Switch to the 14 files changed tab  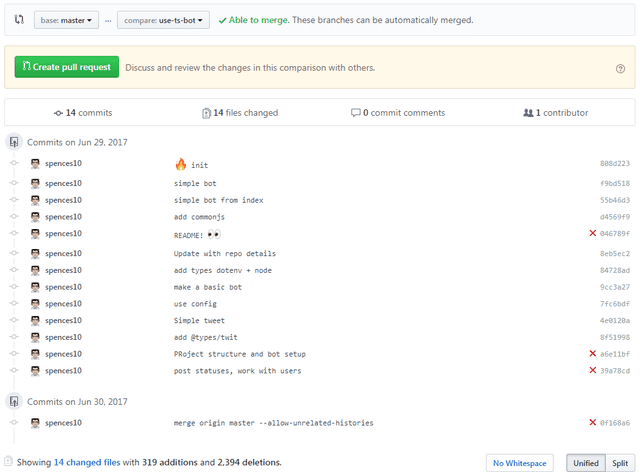240,113
